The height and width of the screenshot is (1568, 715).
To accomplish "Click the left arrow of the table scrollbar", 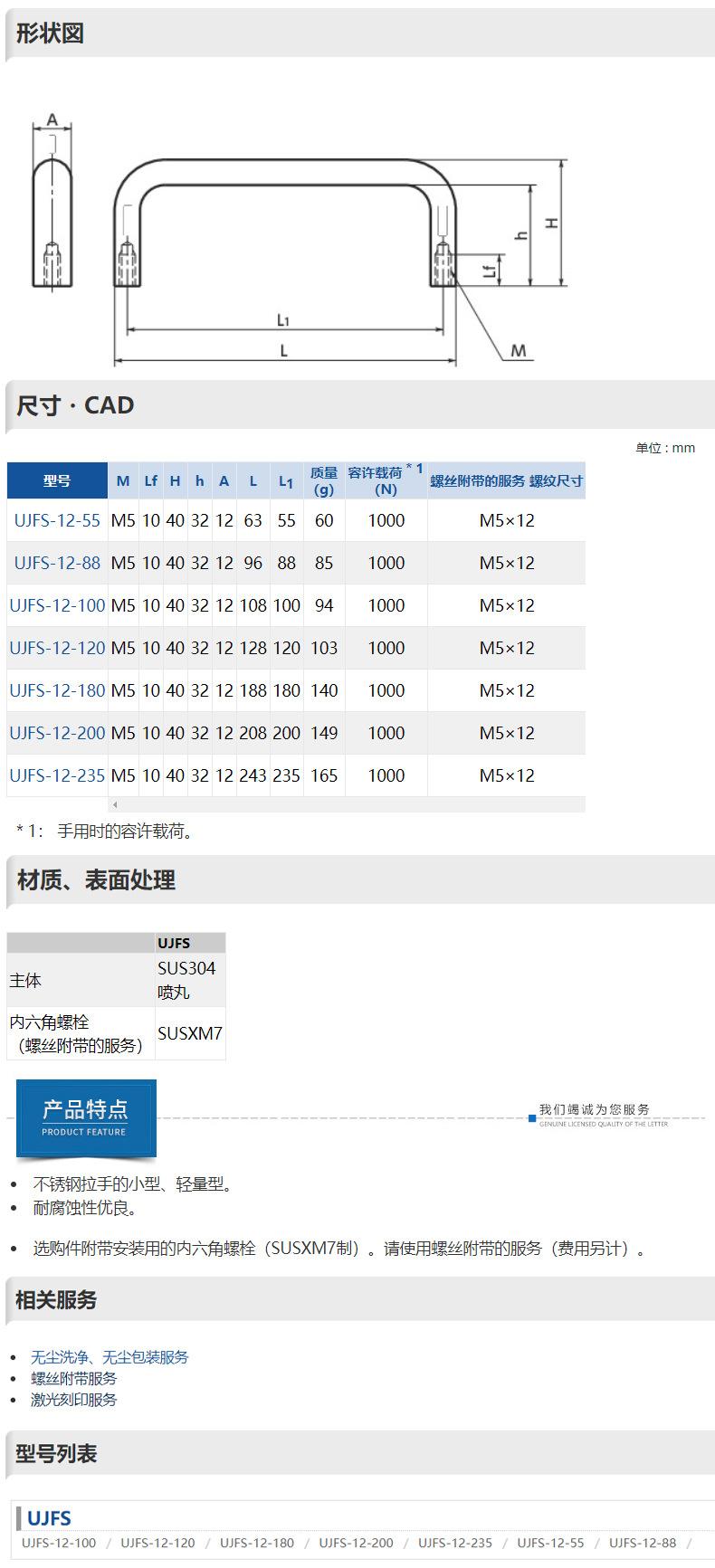I will [x=114, y=804].
